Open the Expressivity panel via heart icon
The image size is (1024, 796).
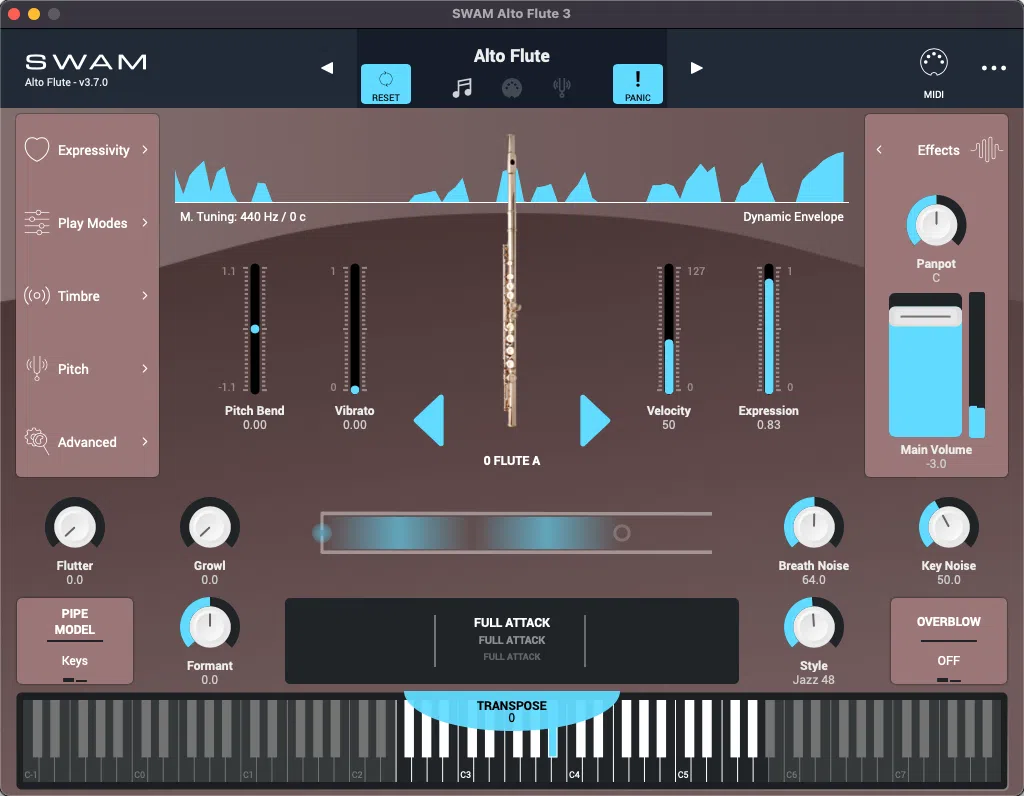click(x=37, y=150)
